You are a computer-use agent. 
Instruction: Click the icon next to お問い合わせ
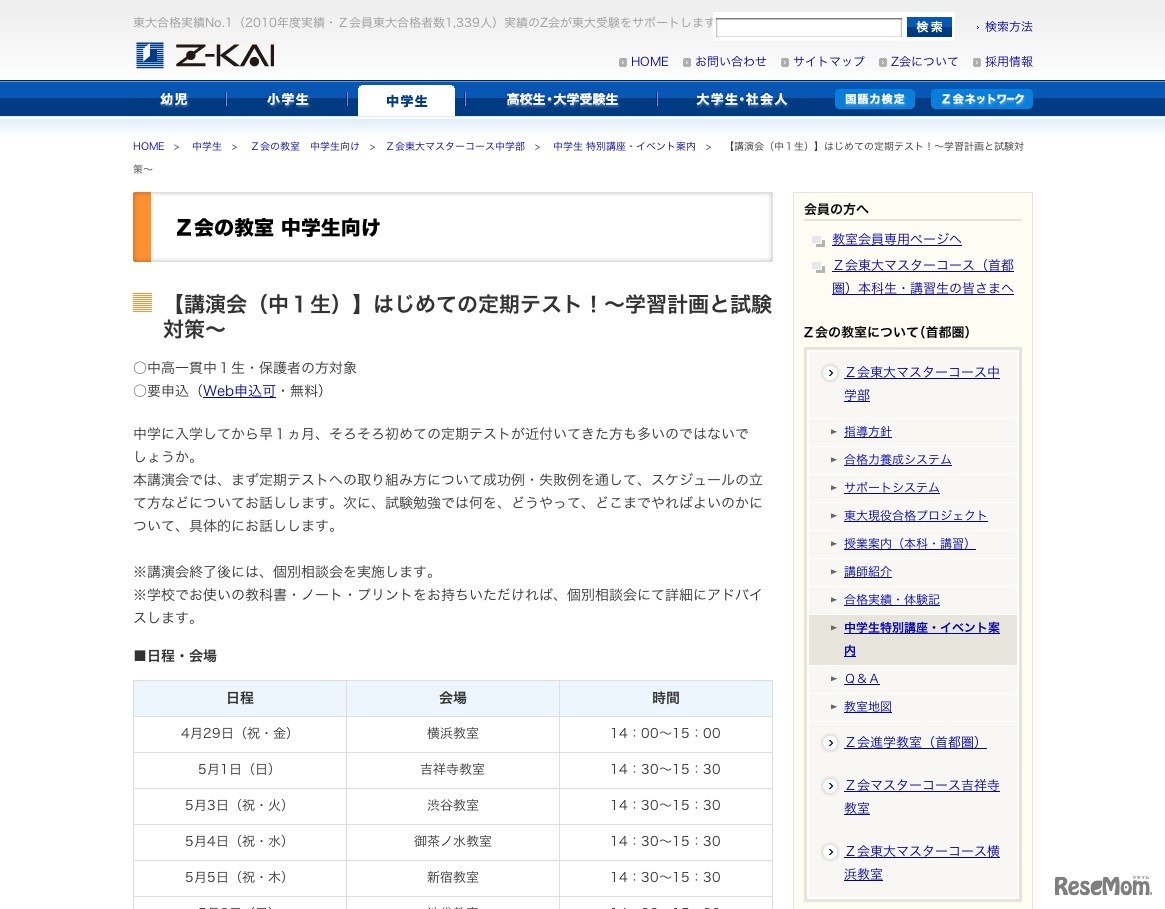click(688, 61)
